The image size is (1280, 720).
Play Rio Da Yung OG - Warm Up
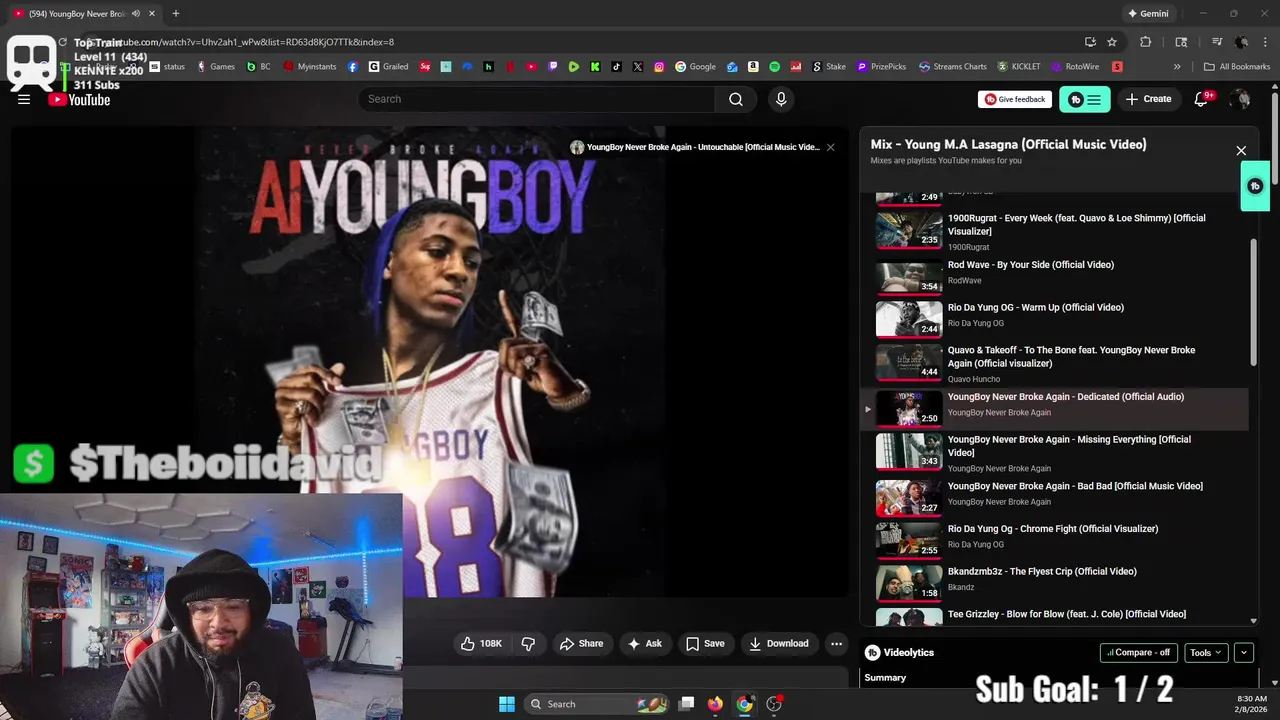[1054, 320]
